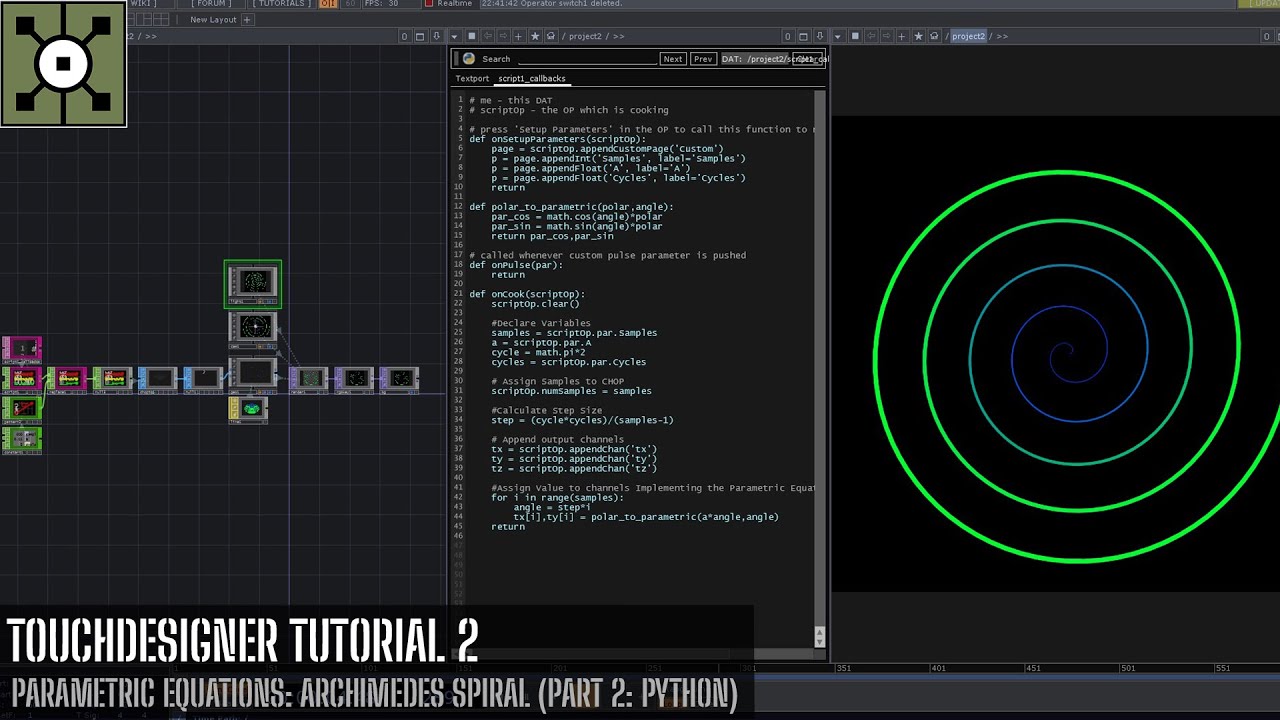Select first purple render node after geo

click(x=309, y=378)
